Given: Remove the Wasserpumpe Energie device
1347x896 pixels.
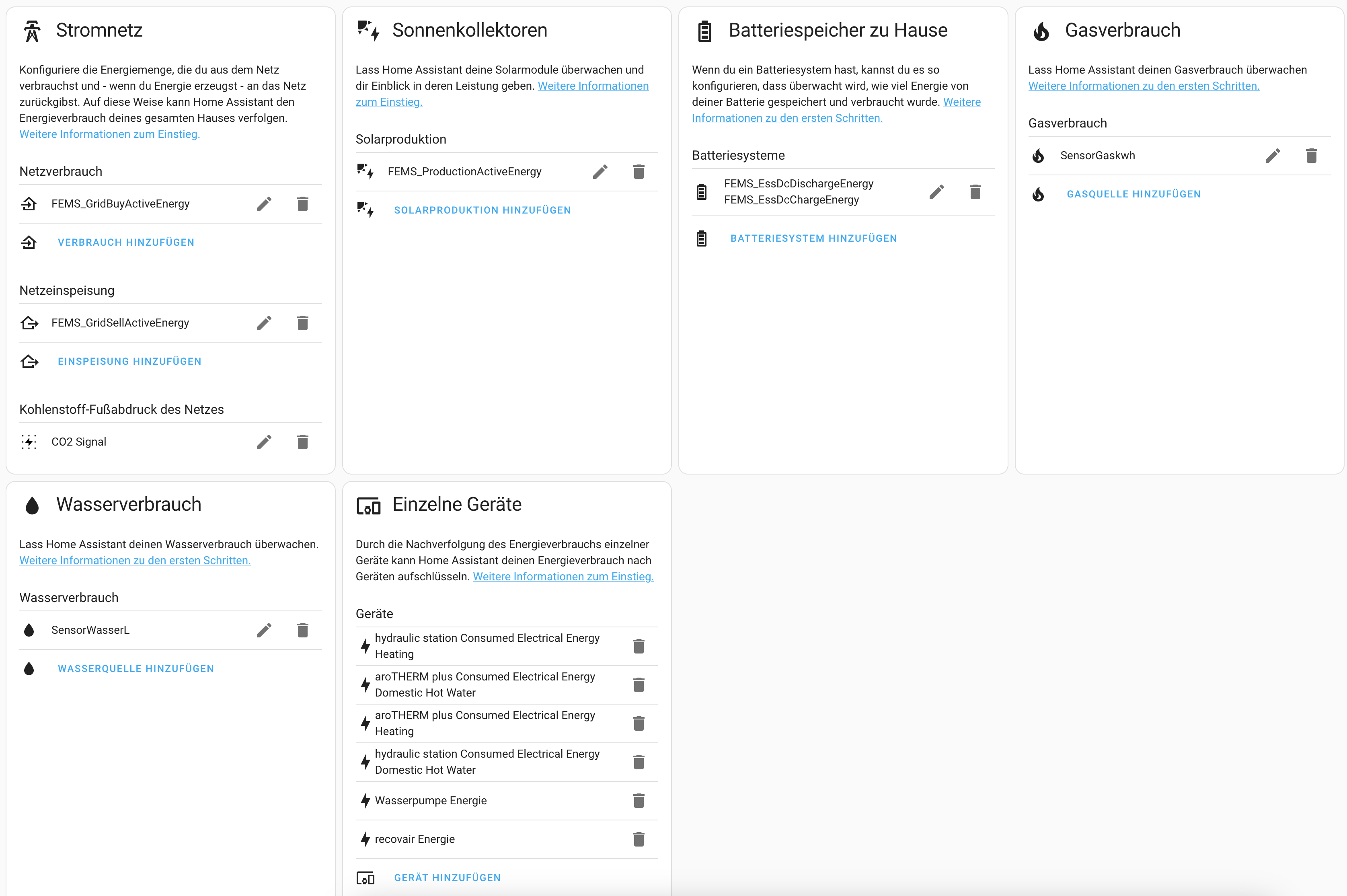Looking at the screenshot, I should pos(639,801).
